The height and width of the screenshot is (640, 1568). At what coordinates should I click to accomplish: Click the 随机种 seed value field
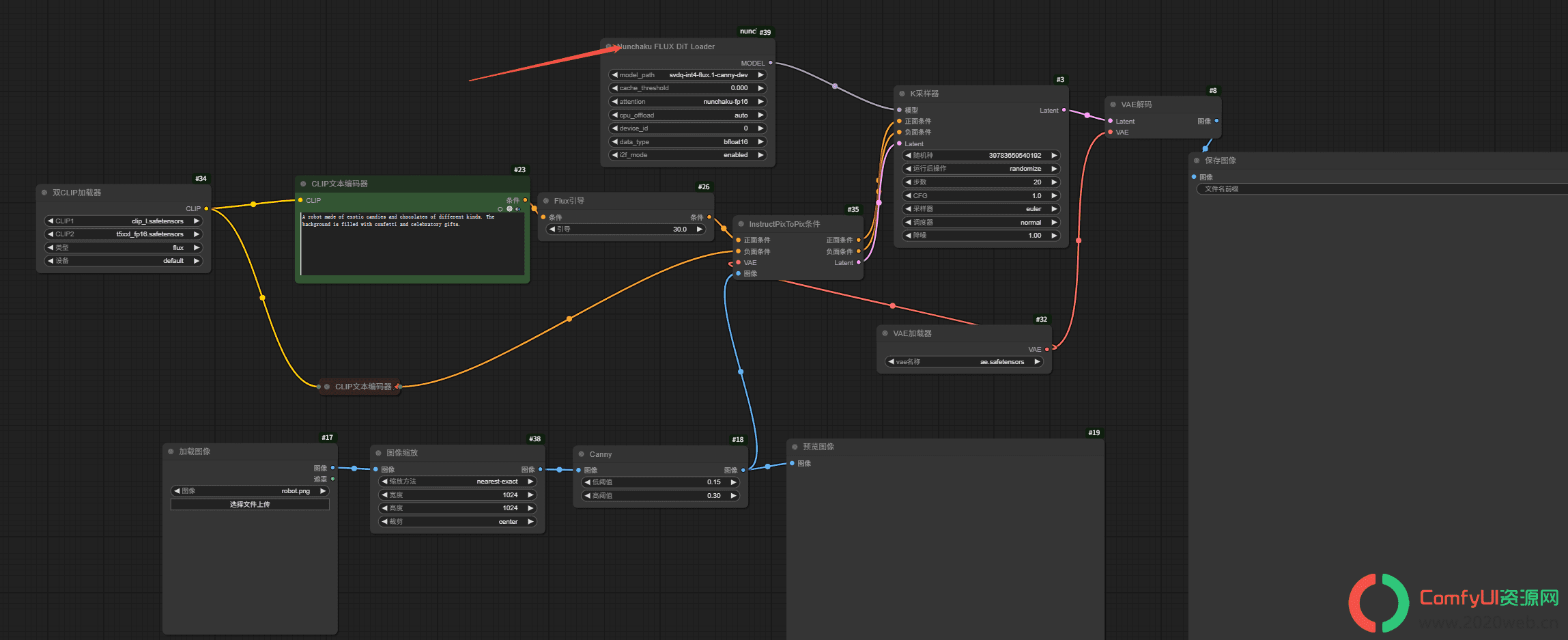(x=981, y=156)
